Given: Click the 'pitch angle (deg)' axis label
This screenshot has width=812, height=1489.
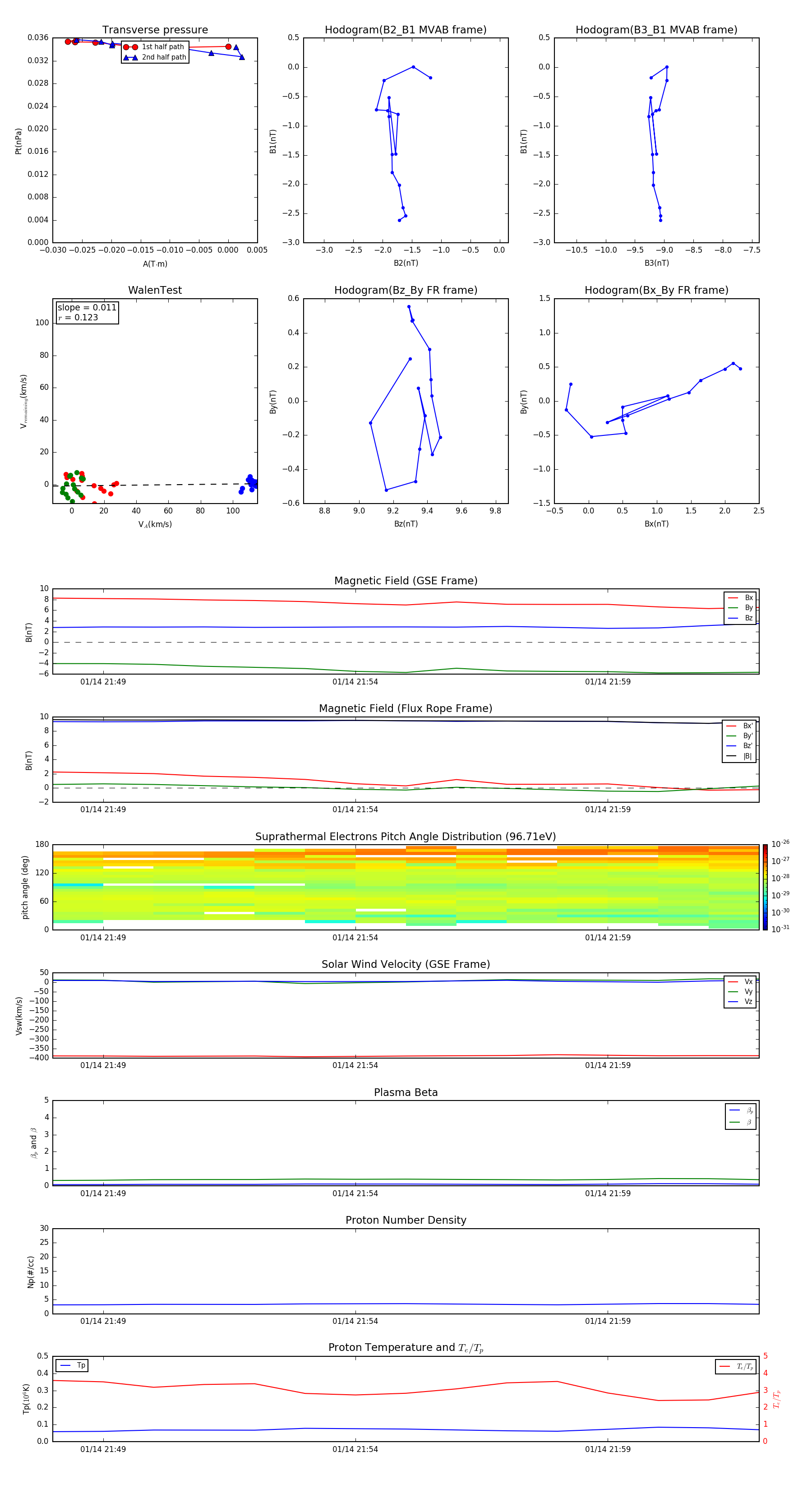Looking at the screenshot, I should tap(25, 887).
